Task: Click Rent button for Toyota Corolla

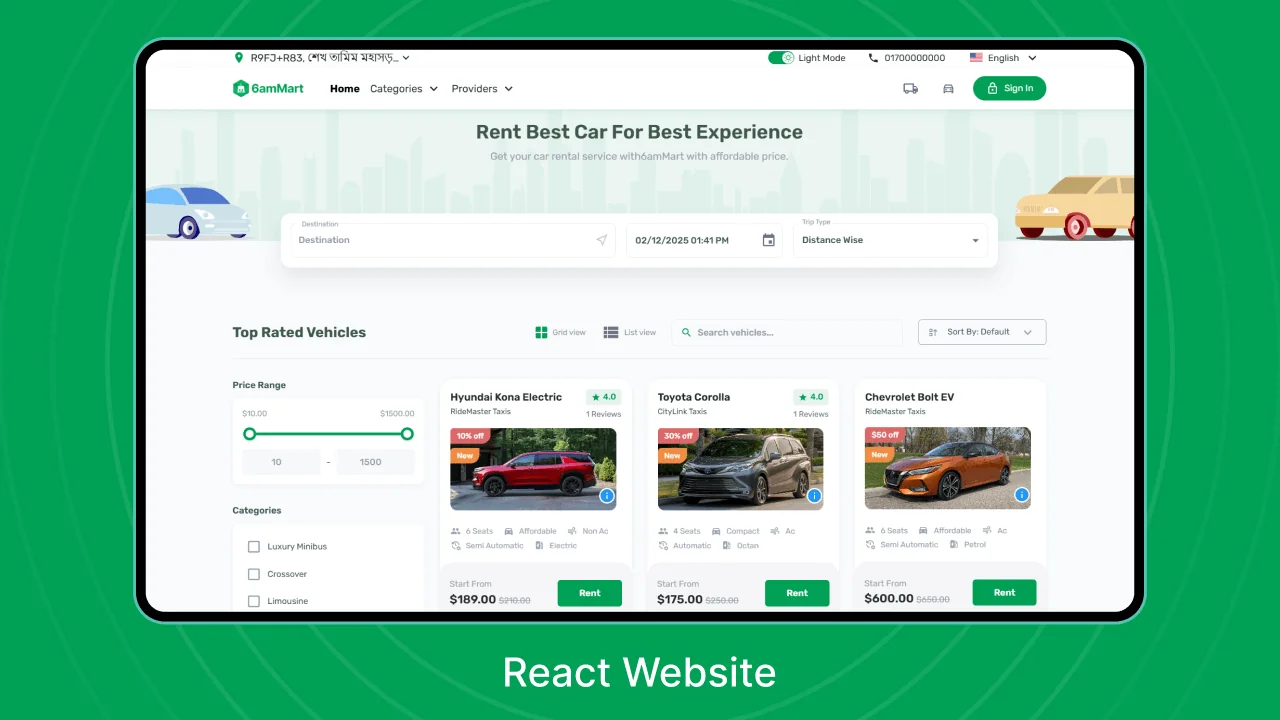Action: [796, 593]
